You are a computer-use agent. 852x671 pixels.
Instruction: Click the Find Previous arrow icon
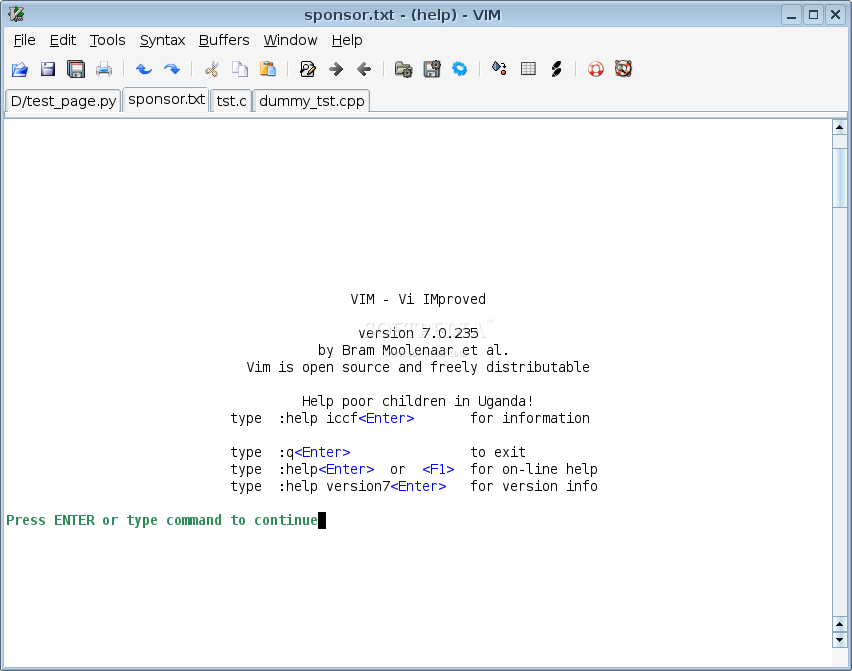364,69
